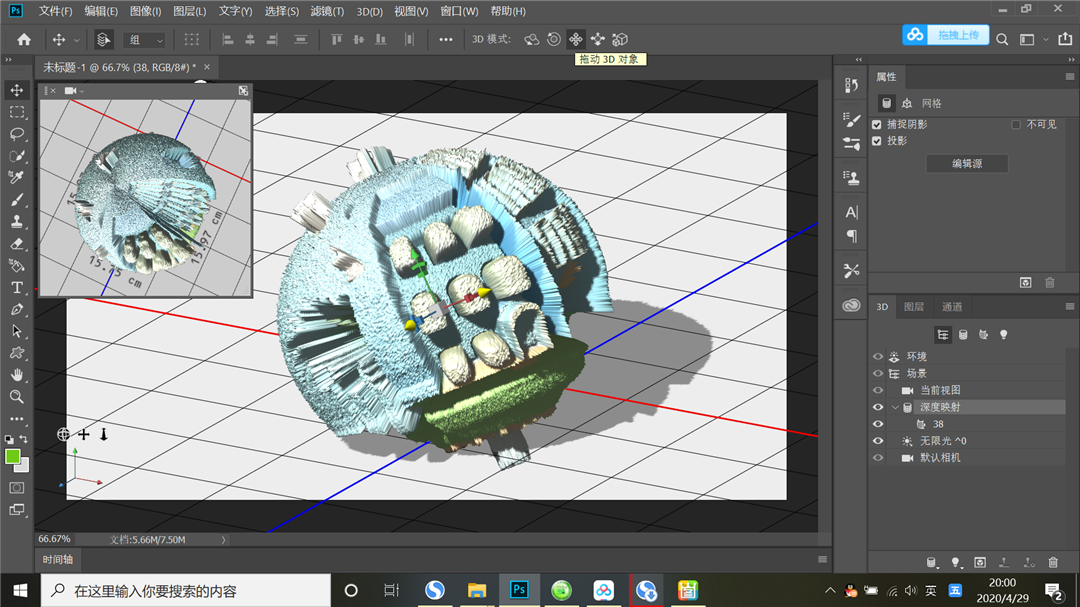1080x607 pixels.
Task: Hide the 无限光 ^0 light layer
Action: pyautogui.click(x=878, y=441)
